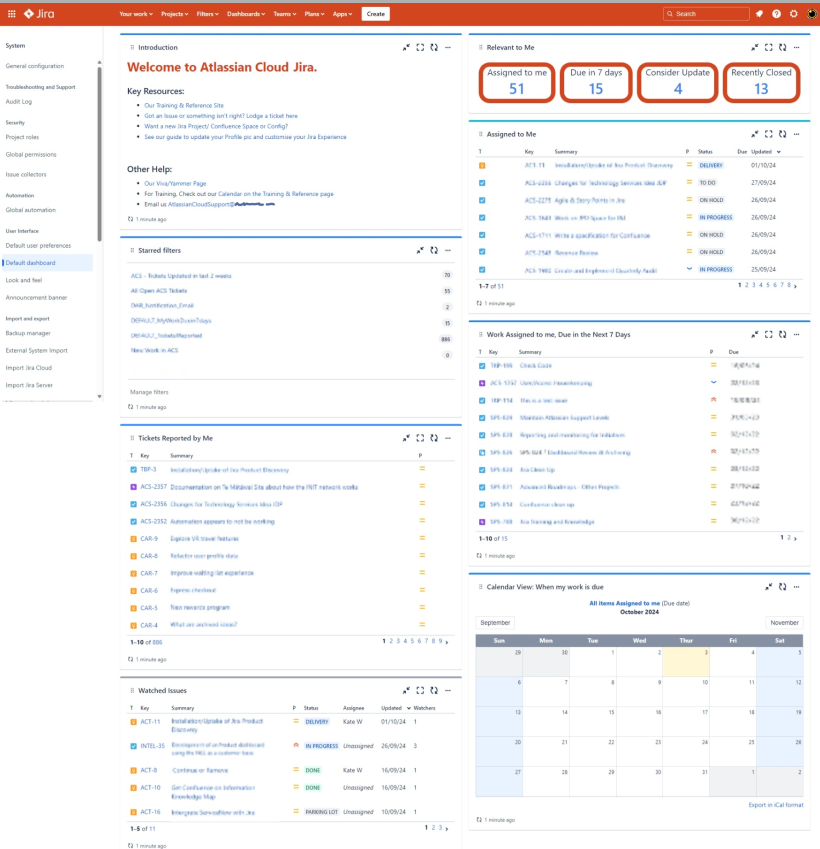Image resolution: width=820 pixels, height=849 pixels.
Task: Expand the Projects menu
Action: tap(174, 14)
